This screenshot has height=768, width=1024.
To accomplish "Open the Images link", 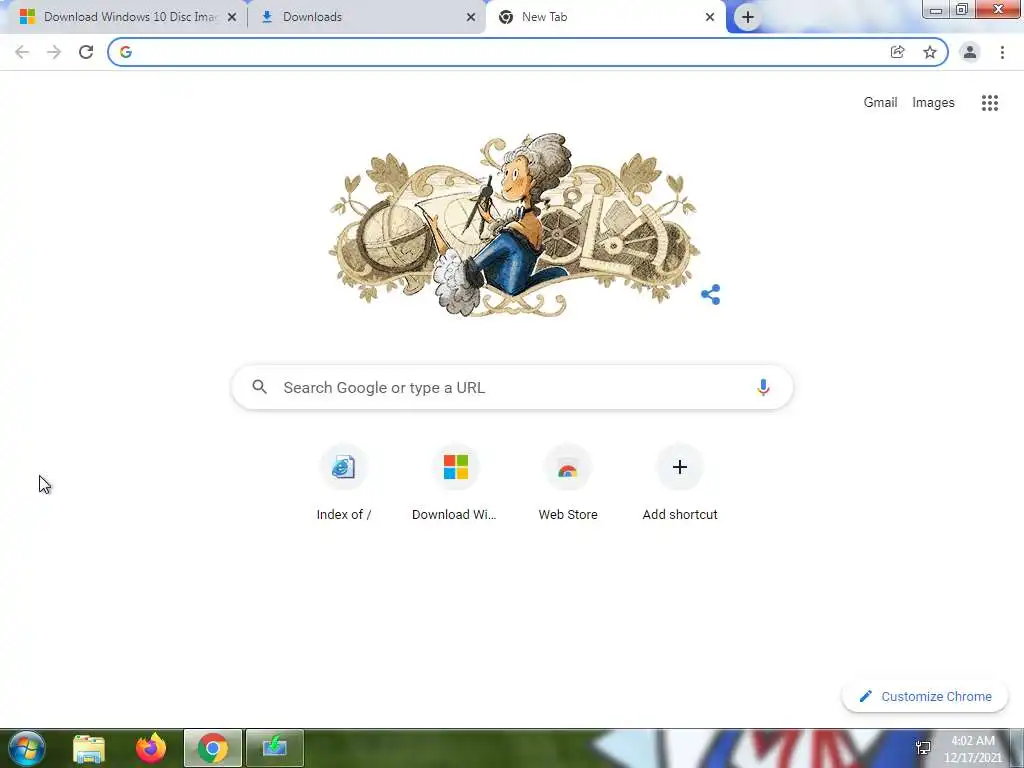I will coord(933,103).
